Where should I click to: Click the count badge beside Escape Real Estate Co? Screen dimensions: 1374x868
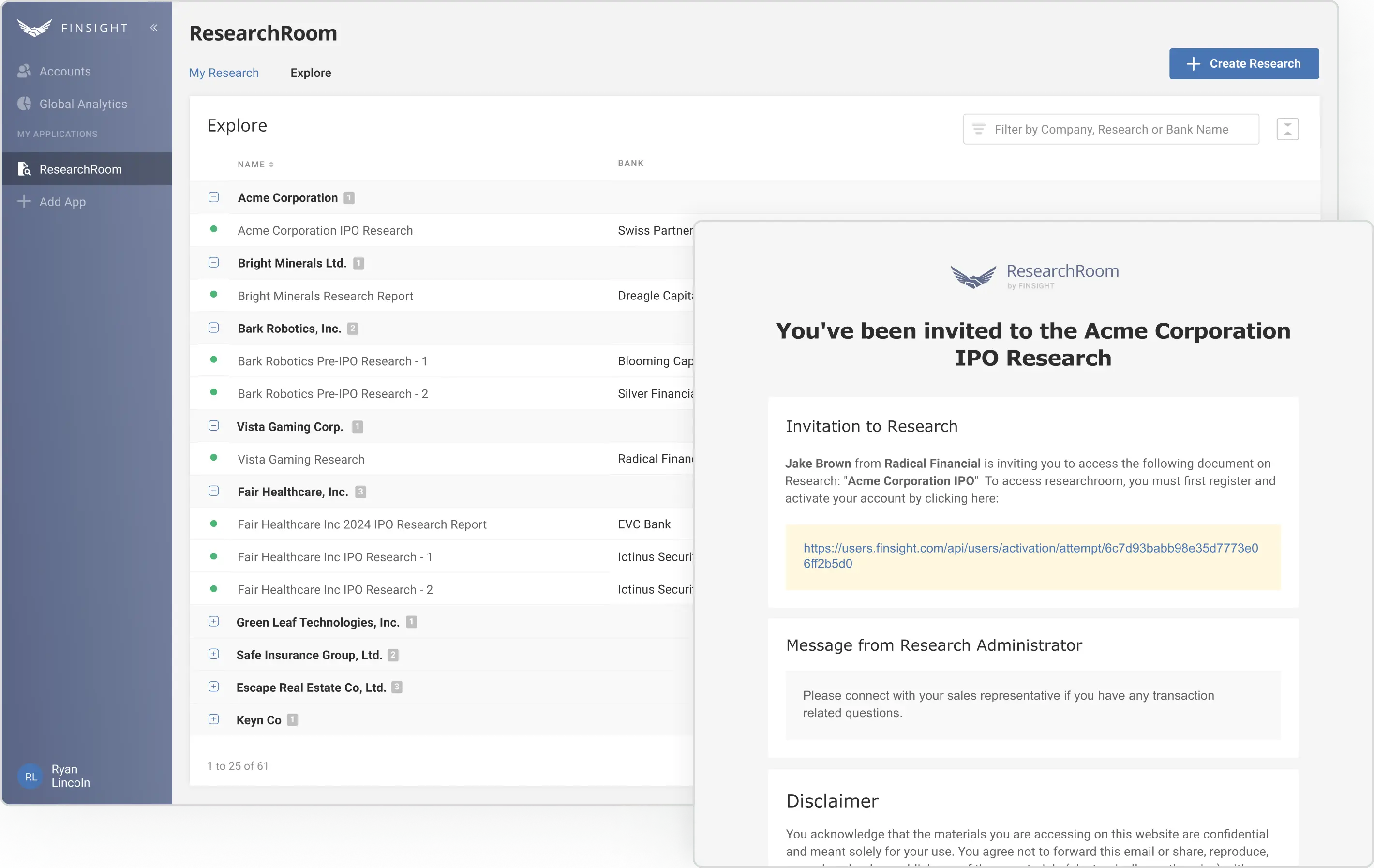[397, 688]
